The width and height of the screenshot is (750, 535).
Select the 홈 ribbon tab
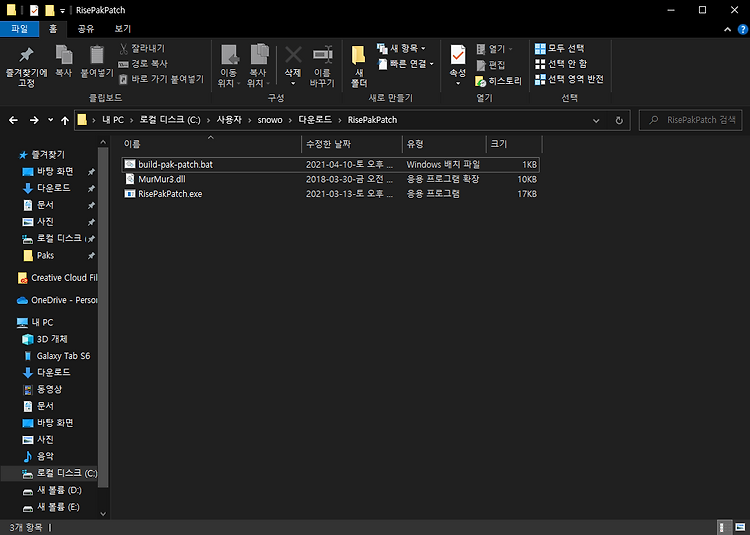(53, 29)
